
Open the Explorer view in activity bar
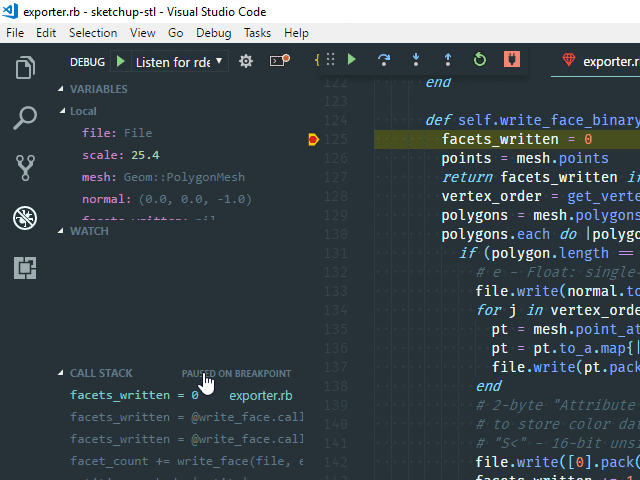click(x=25, y=69)
